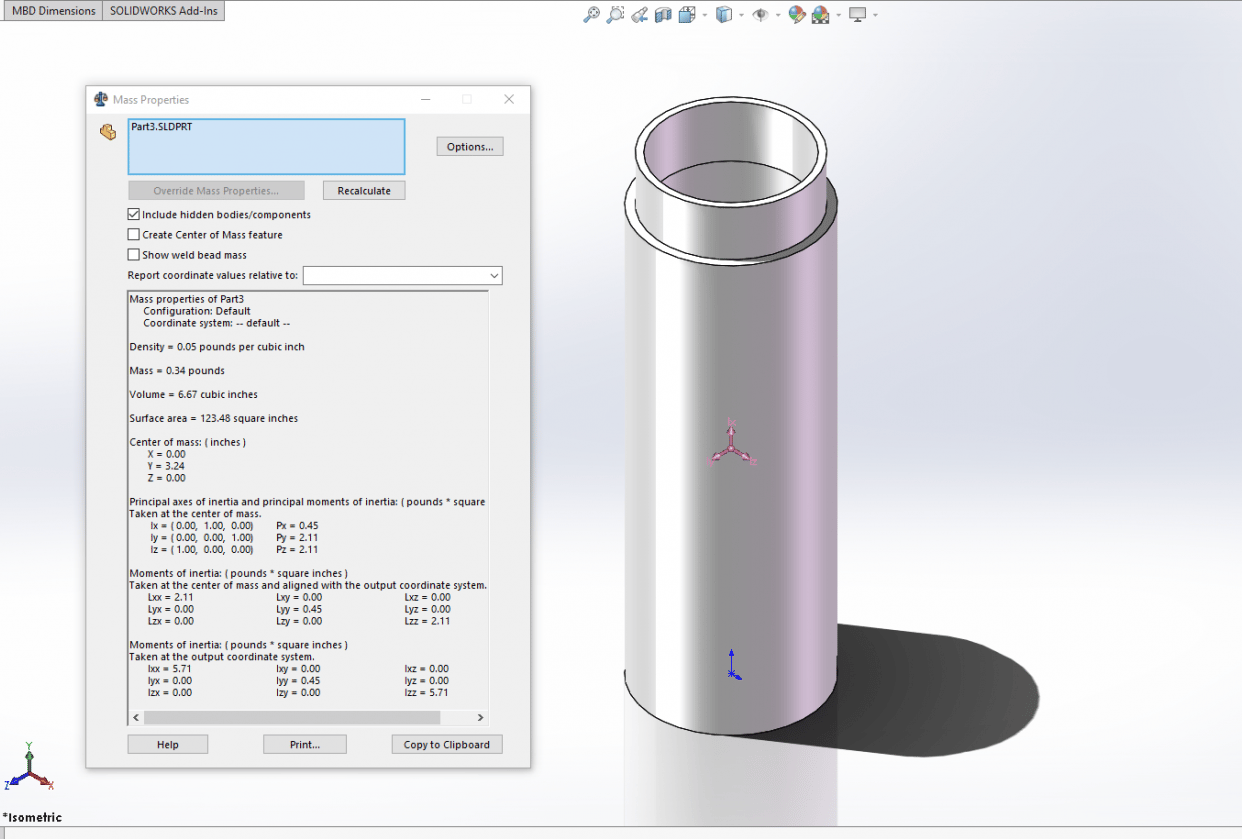
Task: Open the SOLIDWORKS Add-Ins tab
Action: pos(163,11)
